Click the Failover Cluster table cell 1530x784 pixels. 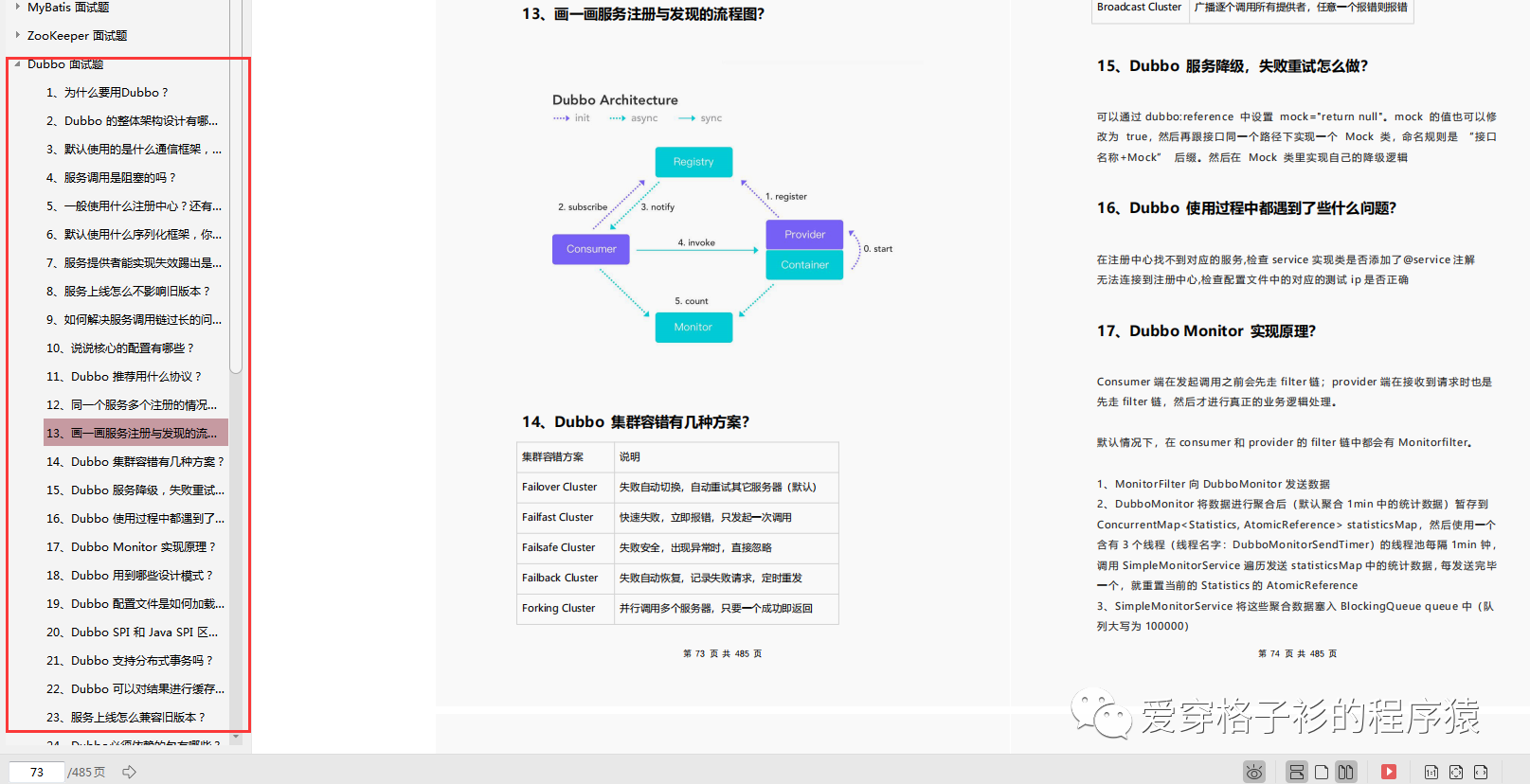(x=566, y=487)
